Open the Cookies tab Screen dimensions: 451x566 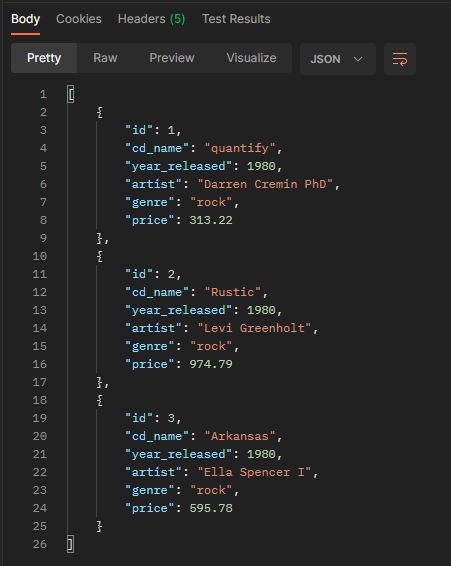pos(79,19)
